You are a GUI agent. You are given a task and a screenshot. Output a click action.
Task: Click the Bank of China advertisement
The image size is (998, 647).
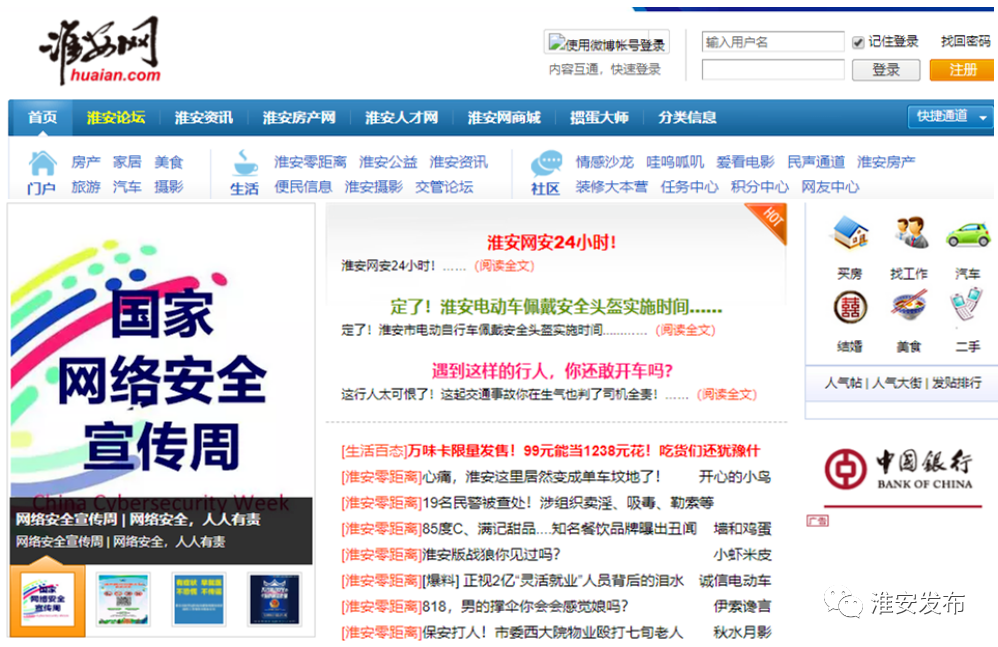click(x=900, y=469)
